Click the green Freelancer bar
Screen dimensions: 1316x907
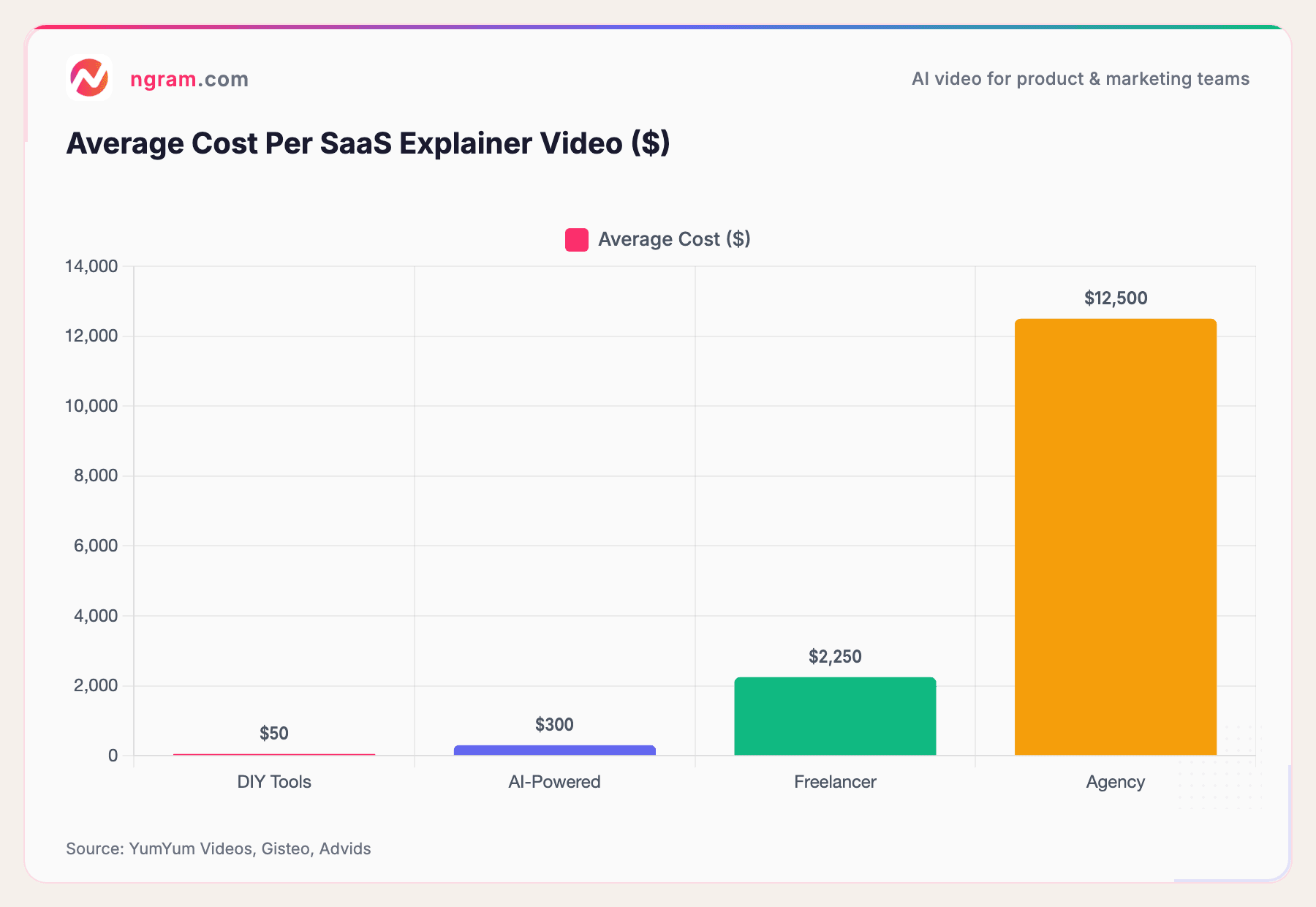pyautogui.click(x=834, y=717)
